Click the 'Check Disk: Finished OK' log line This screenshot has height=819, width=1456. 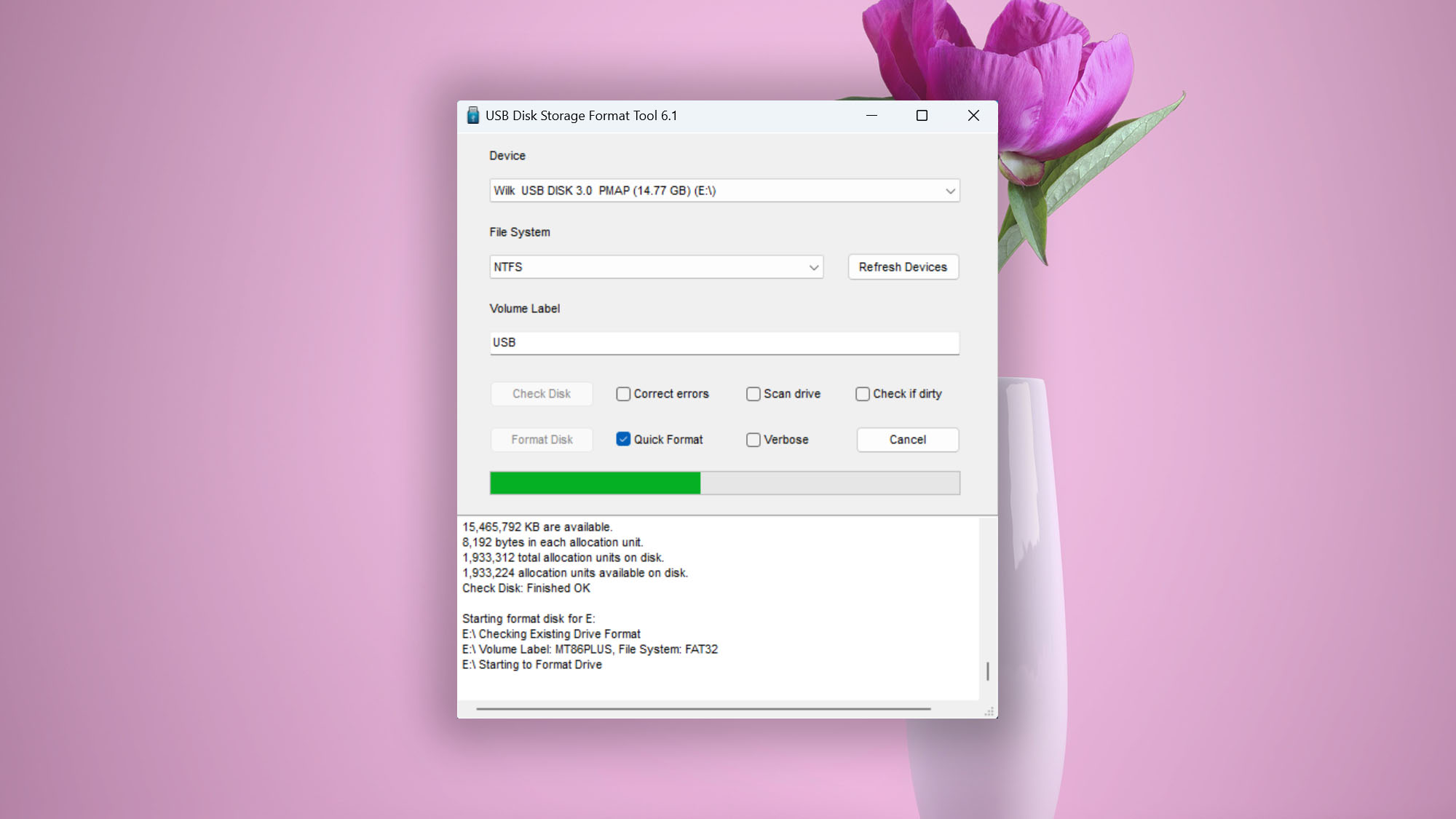pos(526,588)
